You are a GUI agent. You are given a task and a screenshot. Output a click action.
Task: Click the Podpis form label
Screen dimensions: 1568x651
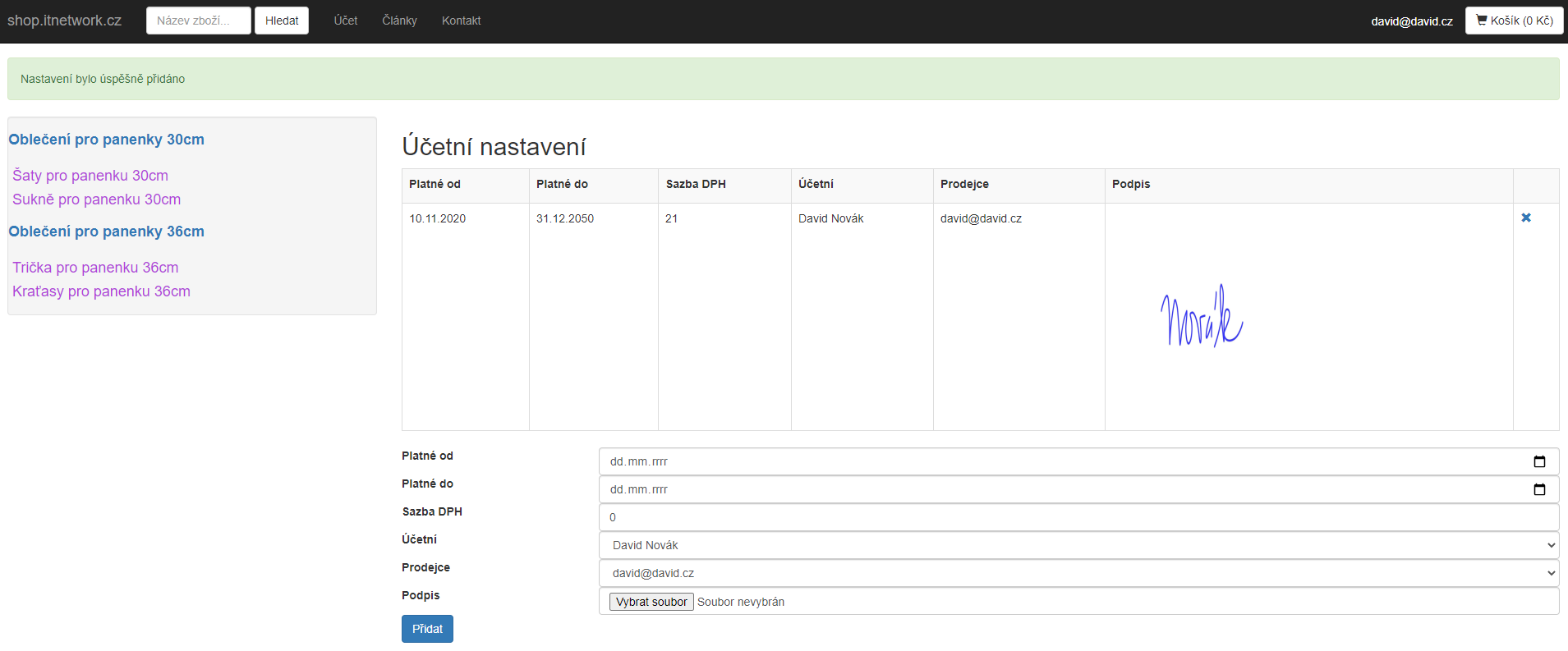tap(421, 595)
